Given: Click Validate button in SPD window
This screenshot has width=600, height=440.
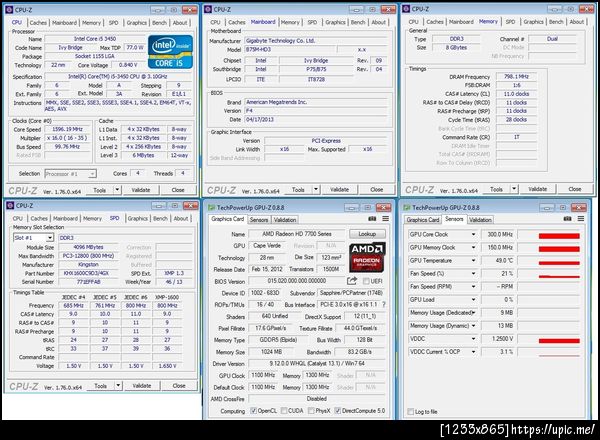Looking at the screenshot, I should coord(142,386).
